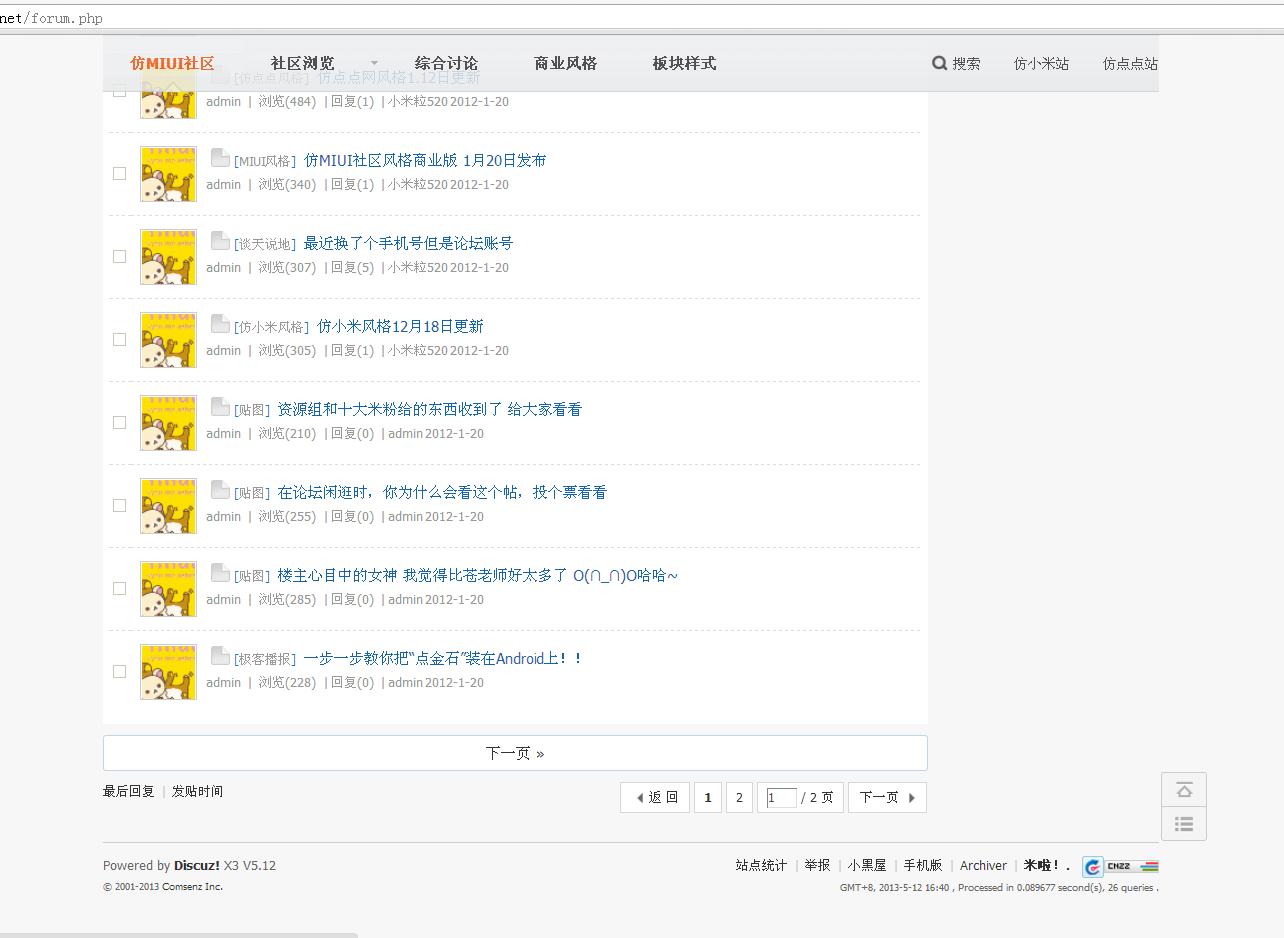This screenshot has width=1284, height=938.
Task: Click file icon beside 最近换了个手机号 thread
Action: coord(220,240)
